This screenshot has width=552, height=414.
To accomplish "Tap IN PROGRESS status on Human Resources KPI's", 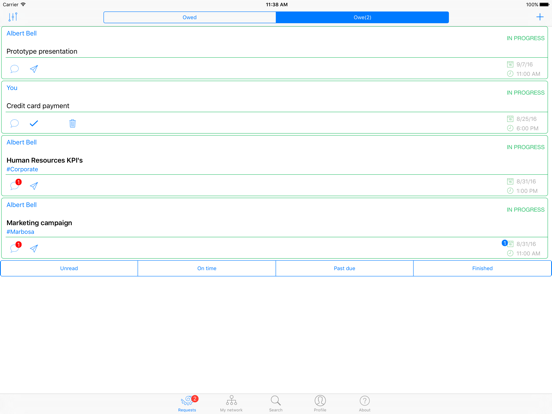I will coord(525,147).
